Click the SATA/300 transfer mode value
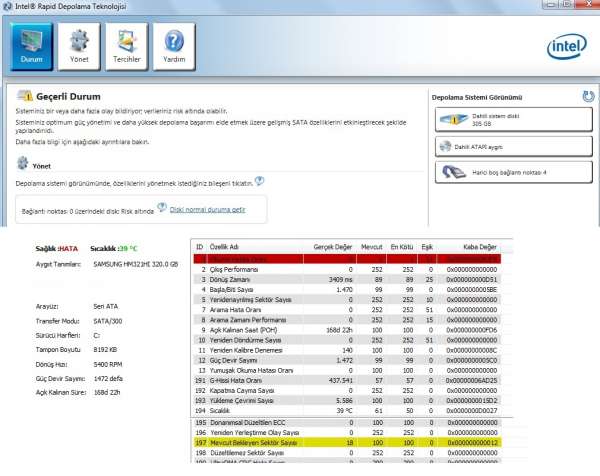This screenshot has width=600, height=476. pos(108,321)
